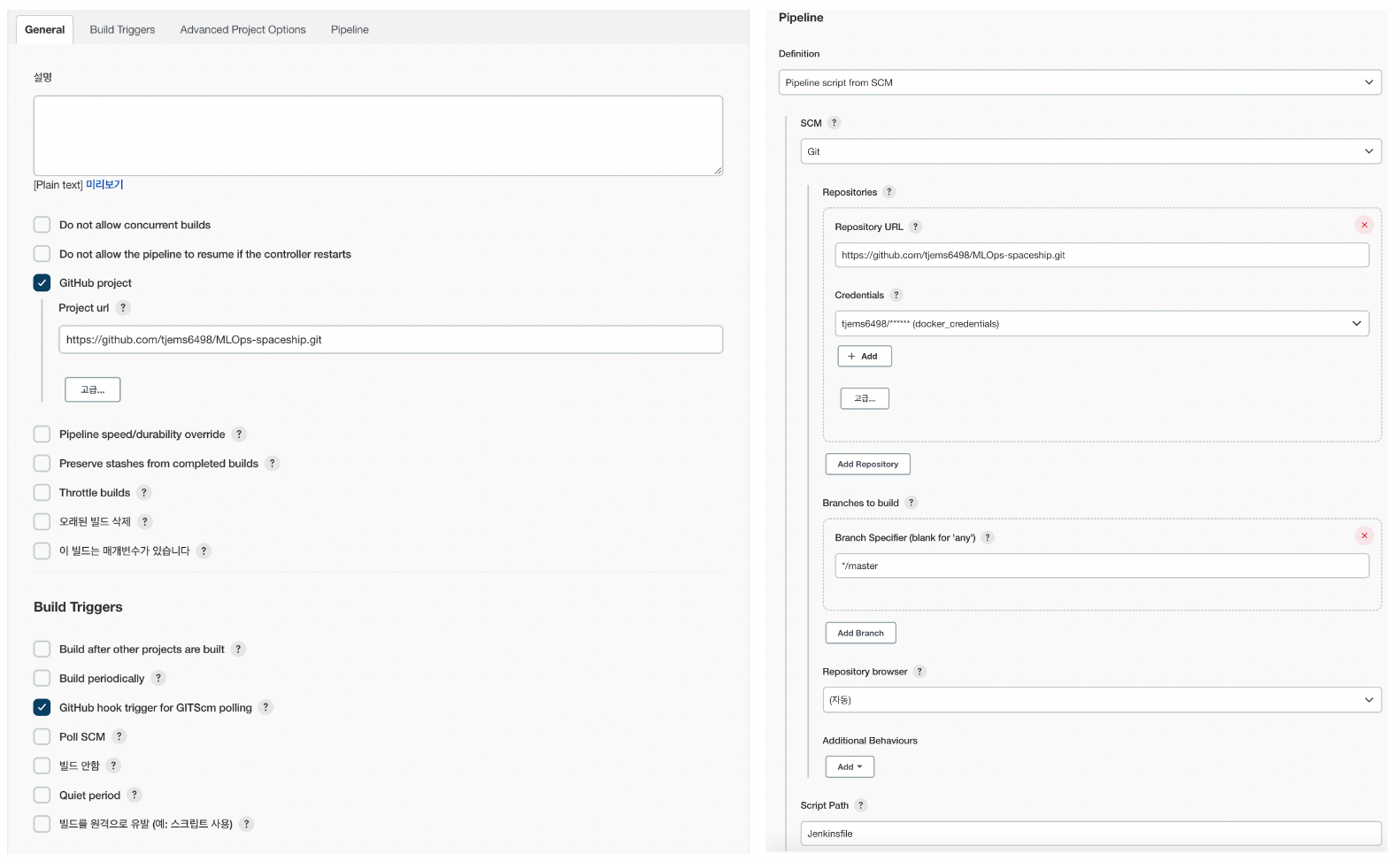
Task: Click the 미리보기 preview link
Action: pyautogui.click(x=104, y=185)
